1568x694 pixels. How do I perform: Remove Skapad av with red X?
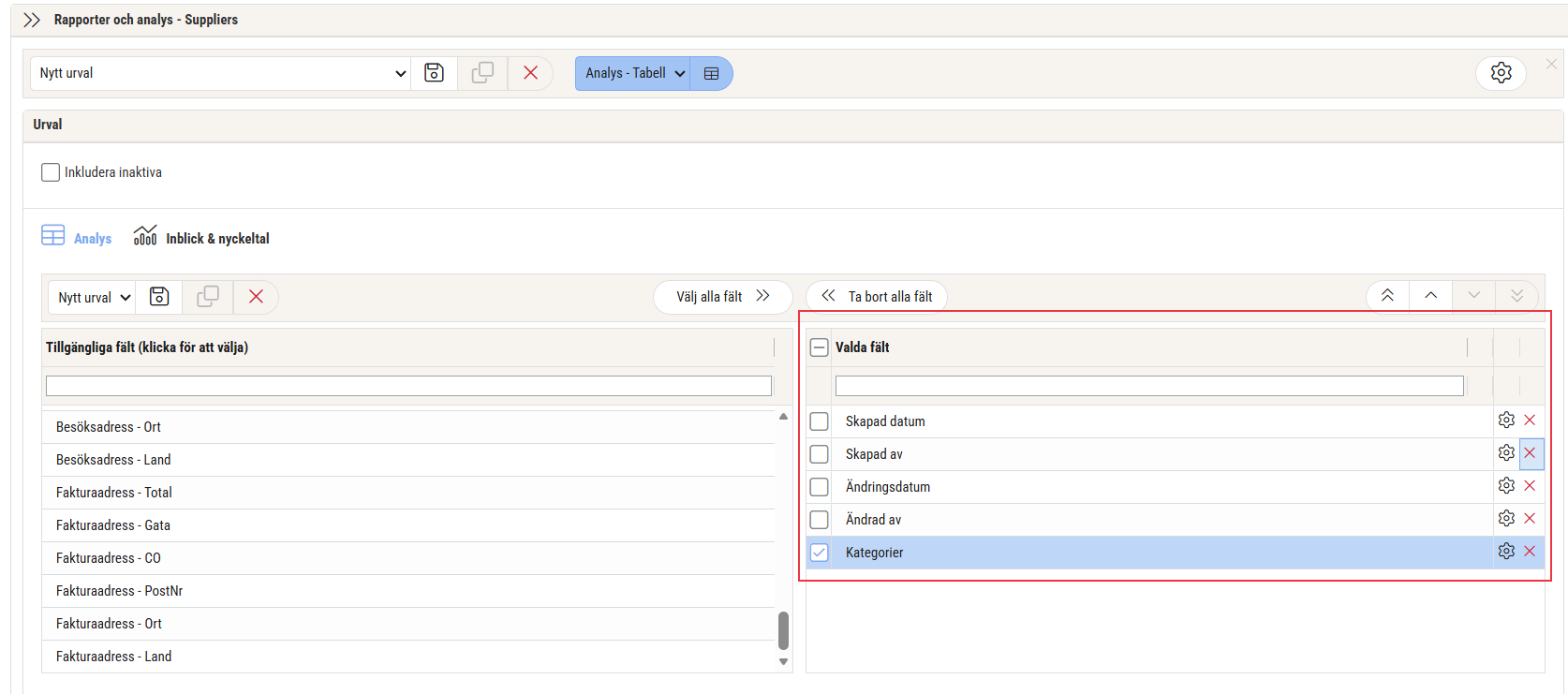(1531, 453)
